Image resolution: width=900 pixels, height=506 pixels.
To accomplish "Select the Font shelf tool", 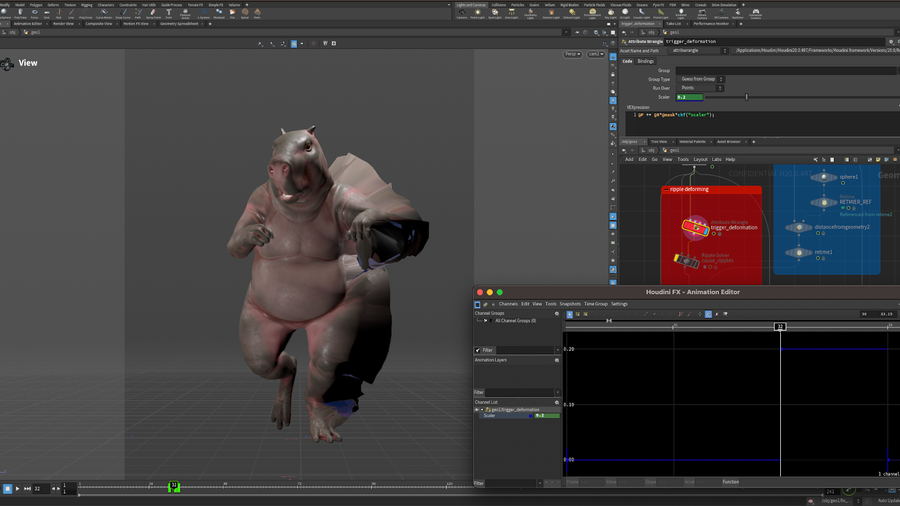I will (x=169, y=14).
